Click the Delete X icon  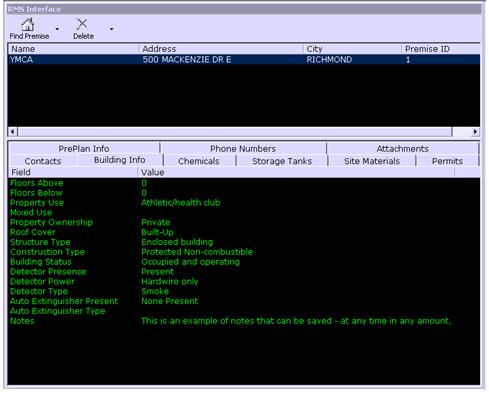click(82, 24)
